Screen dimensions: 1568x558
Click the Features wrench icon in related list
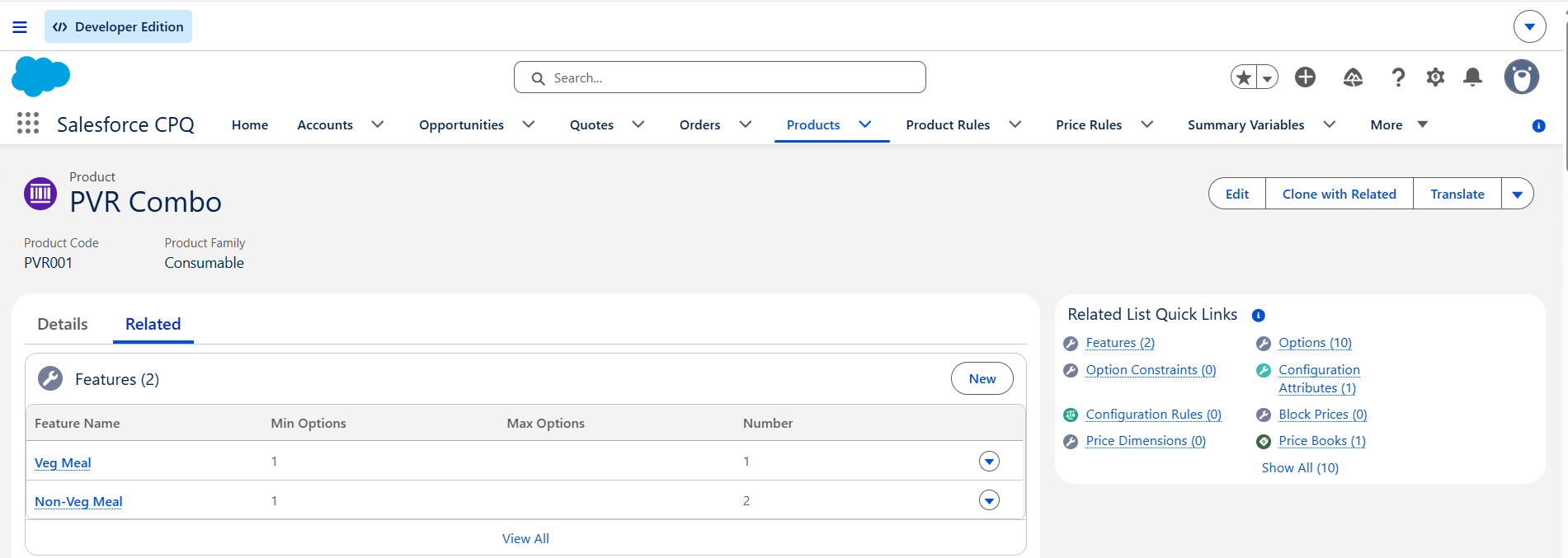click(x=50, y=378)
